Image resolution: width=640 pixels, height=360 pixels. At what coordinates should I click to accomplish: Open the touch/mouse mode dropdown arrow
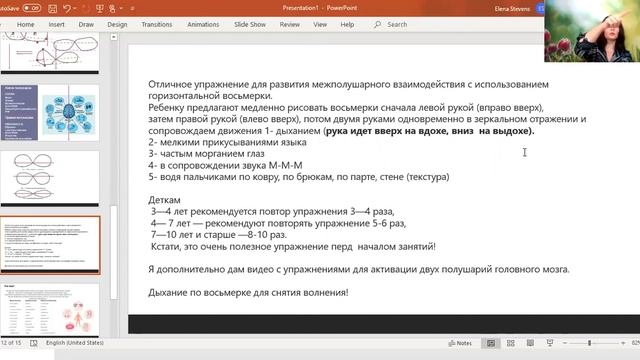tap(121, 8)
